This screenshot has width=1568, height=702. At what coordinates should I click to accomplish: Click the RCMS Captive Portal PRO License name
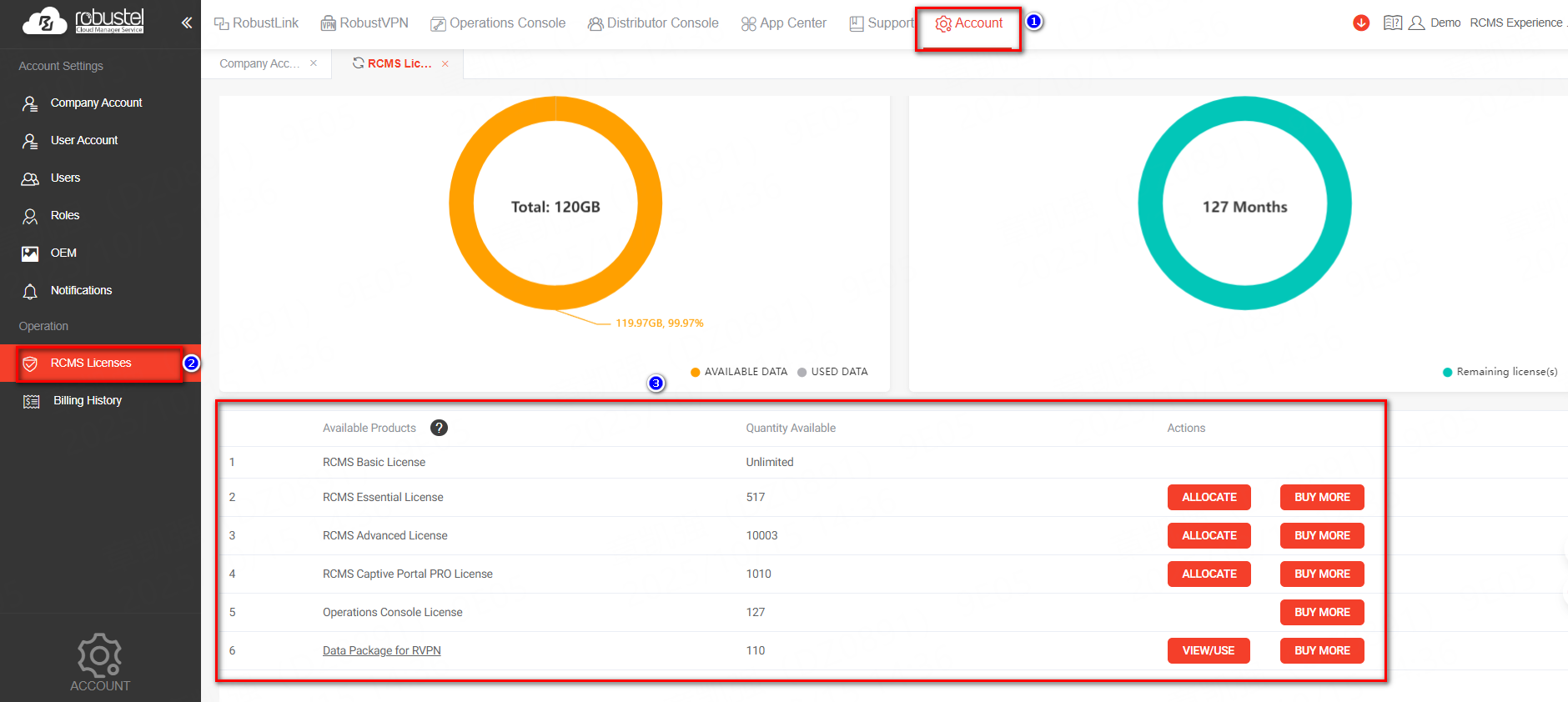[x=408, y=574]
